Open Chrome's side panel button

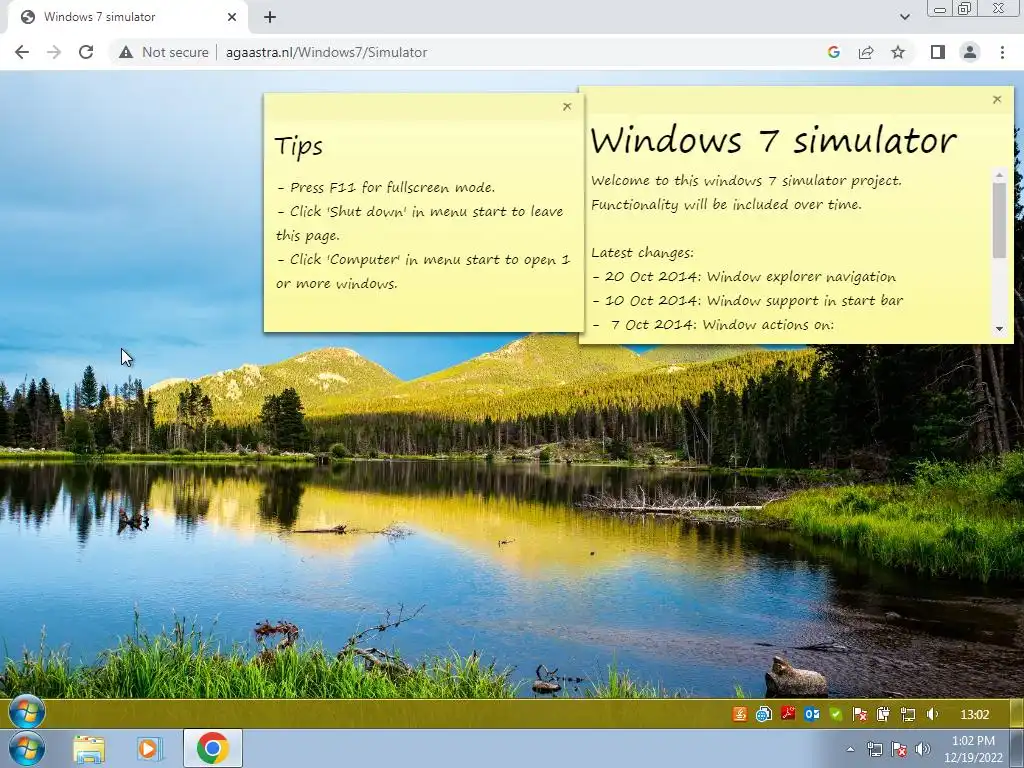click(x=938, y=52)
